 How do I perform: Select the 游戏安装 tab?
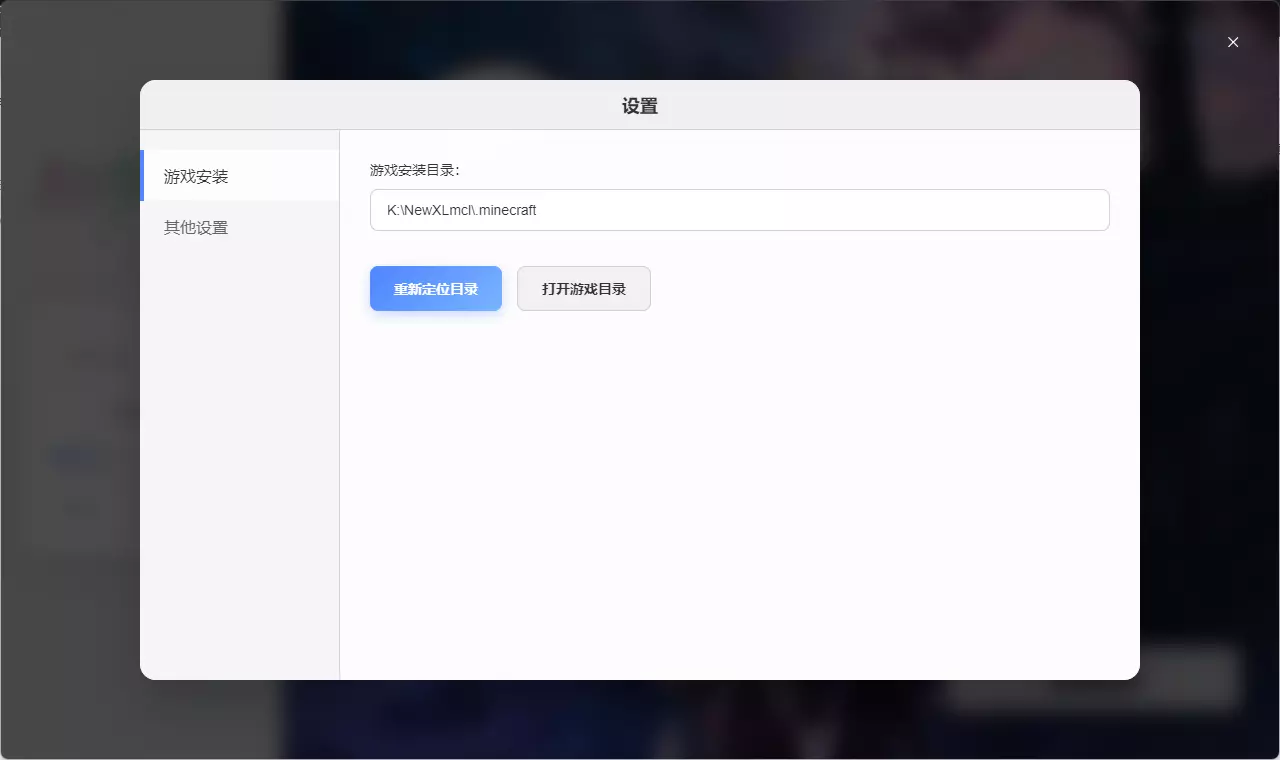(x=240, y=176)
